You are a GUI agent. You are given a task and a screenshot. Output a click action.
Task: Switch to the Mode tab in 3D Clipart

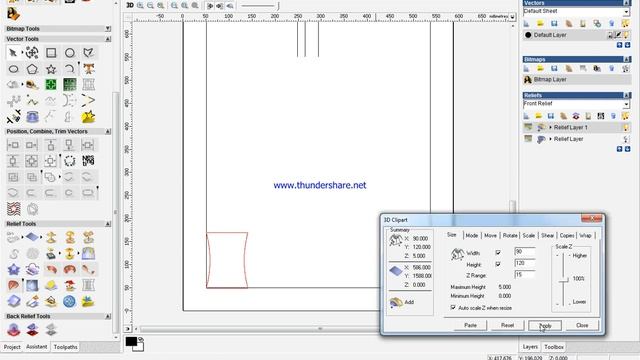coord(471,236)
